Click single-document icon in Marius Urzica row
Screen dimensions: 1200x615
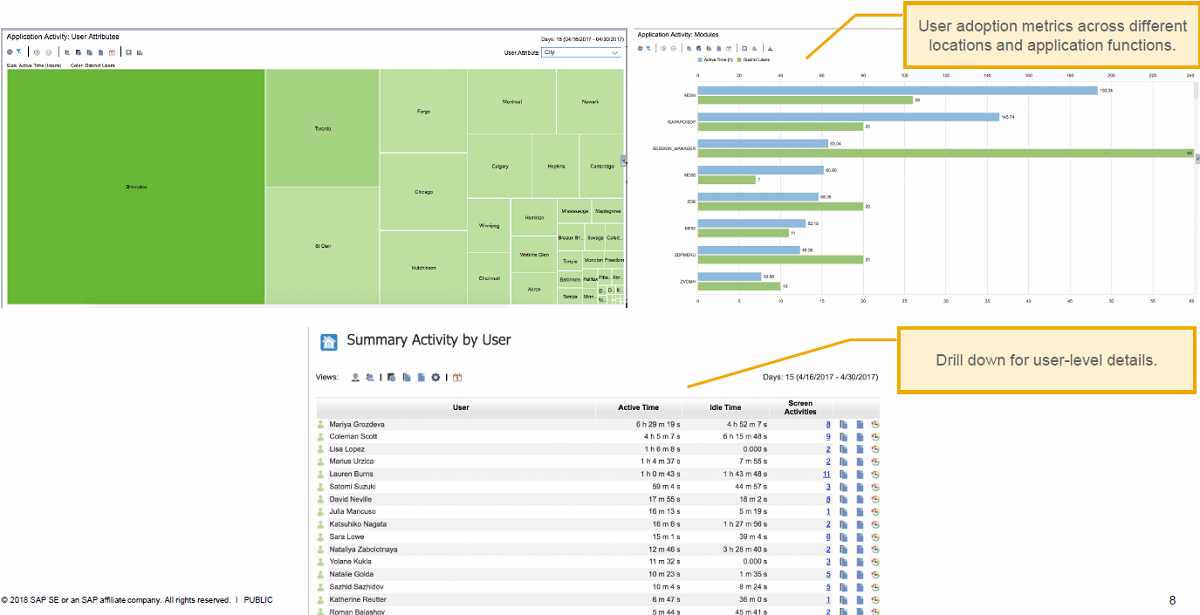pos(859,462)
